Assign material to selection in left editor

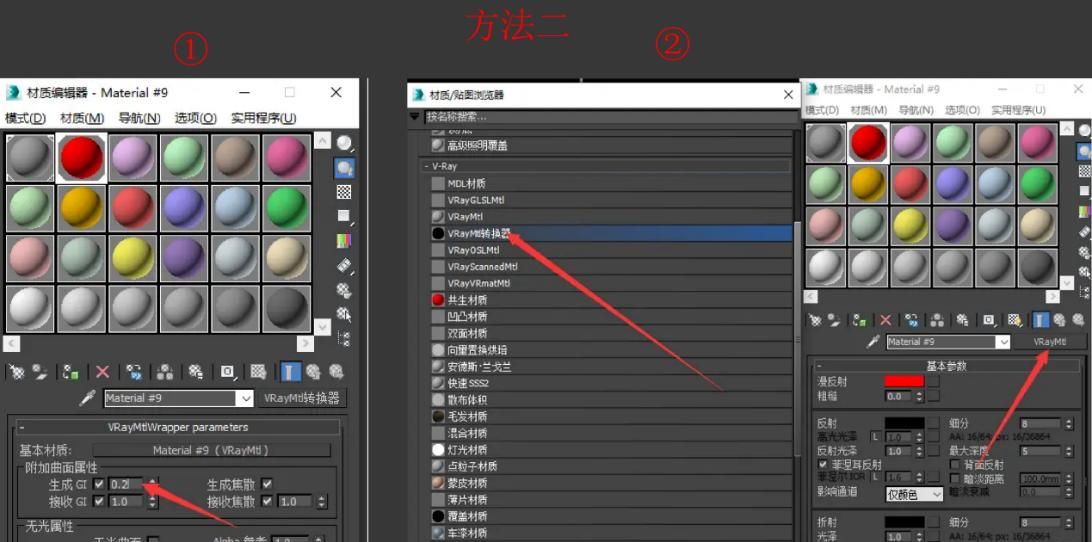tap(71, 372)
